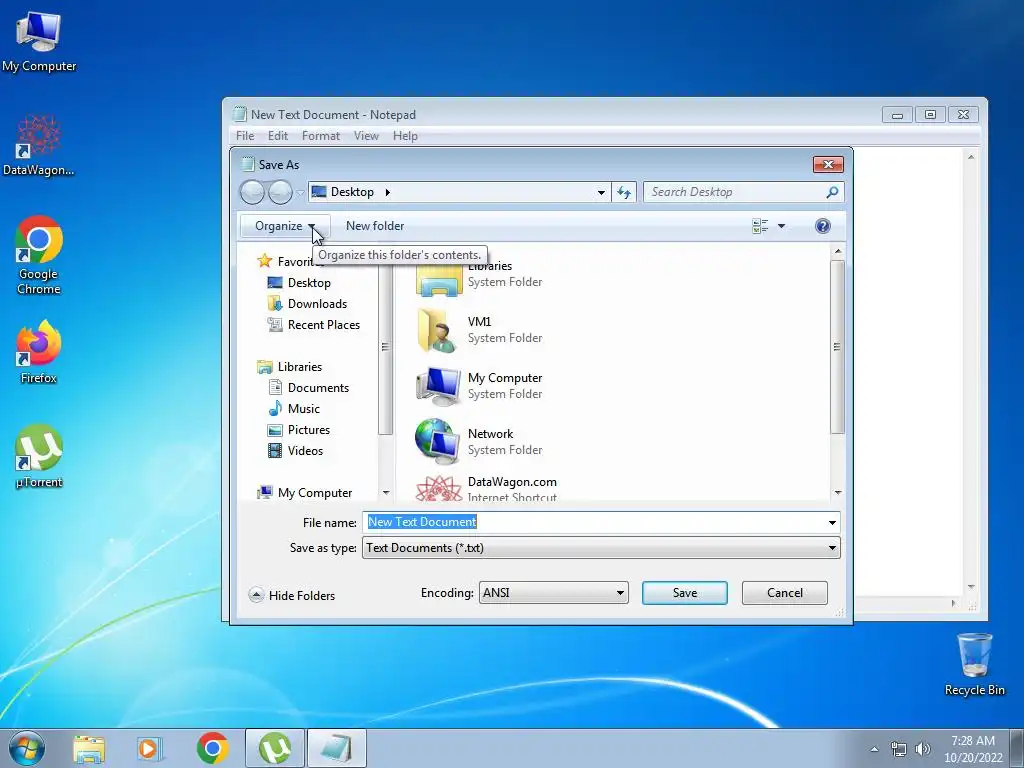The image size is (1024, 768).
Task: Switch to µTorrent in the taskbar
Action: pos(274,748)
